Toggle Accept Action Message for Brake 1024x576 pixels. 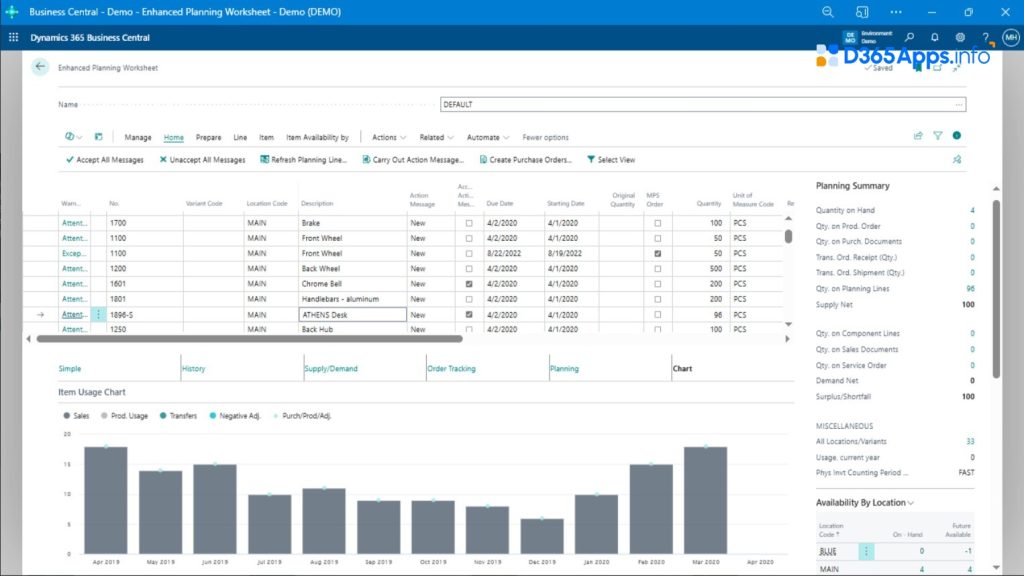click(469, 223)
